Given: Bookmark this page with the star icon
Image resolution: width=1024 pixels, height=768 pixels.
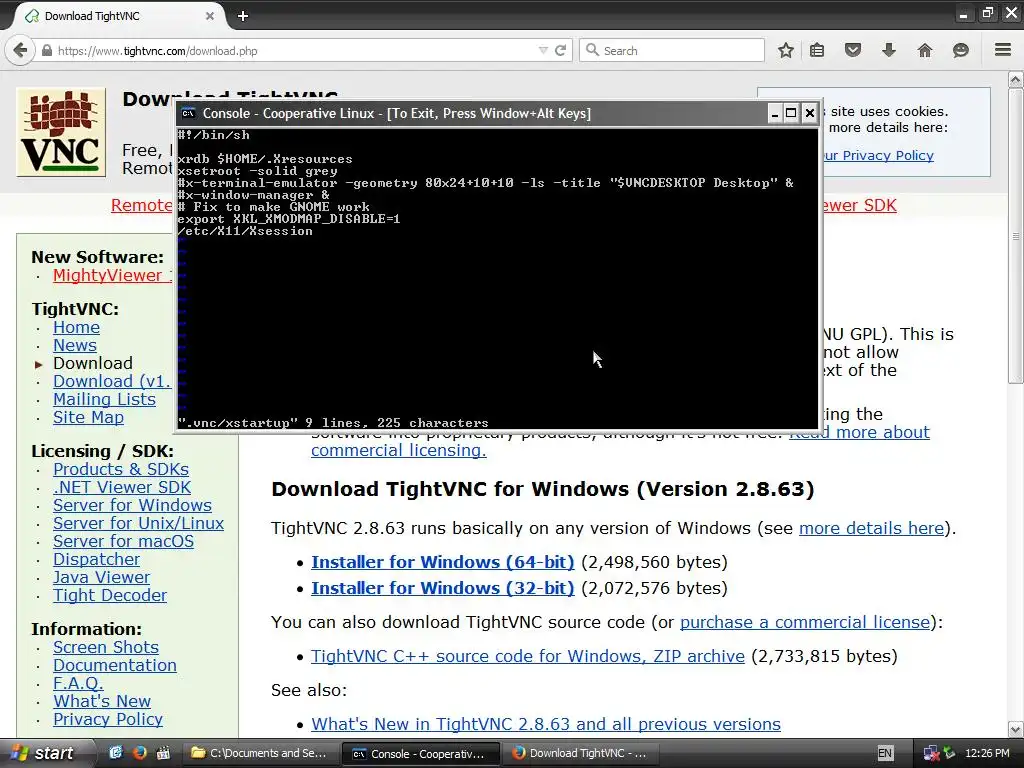Looking at the screenshot, I should pos(786,50).
